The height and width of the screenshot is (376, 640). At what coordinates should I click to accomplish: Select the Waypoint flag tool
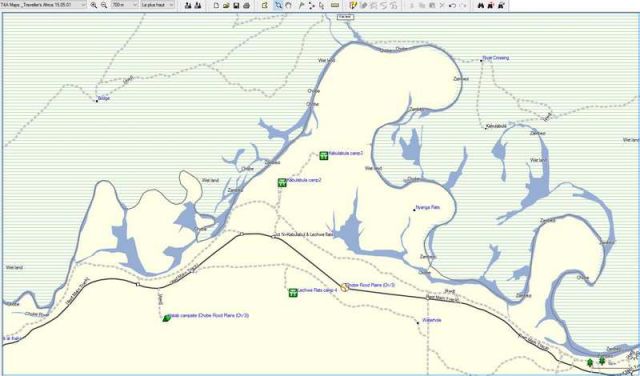(302, 5)
